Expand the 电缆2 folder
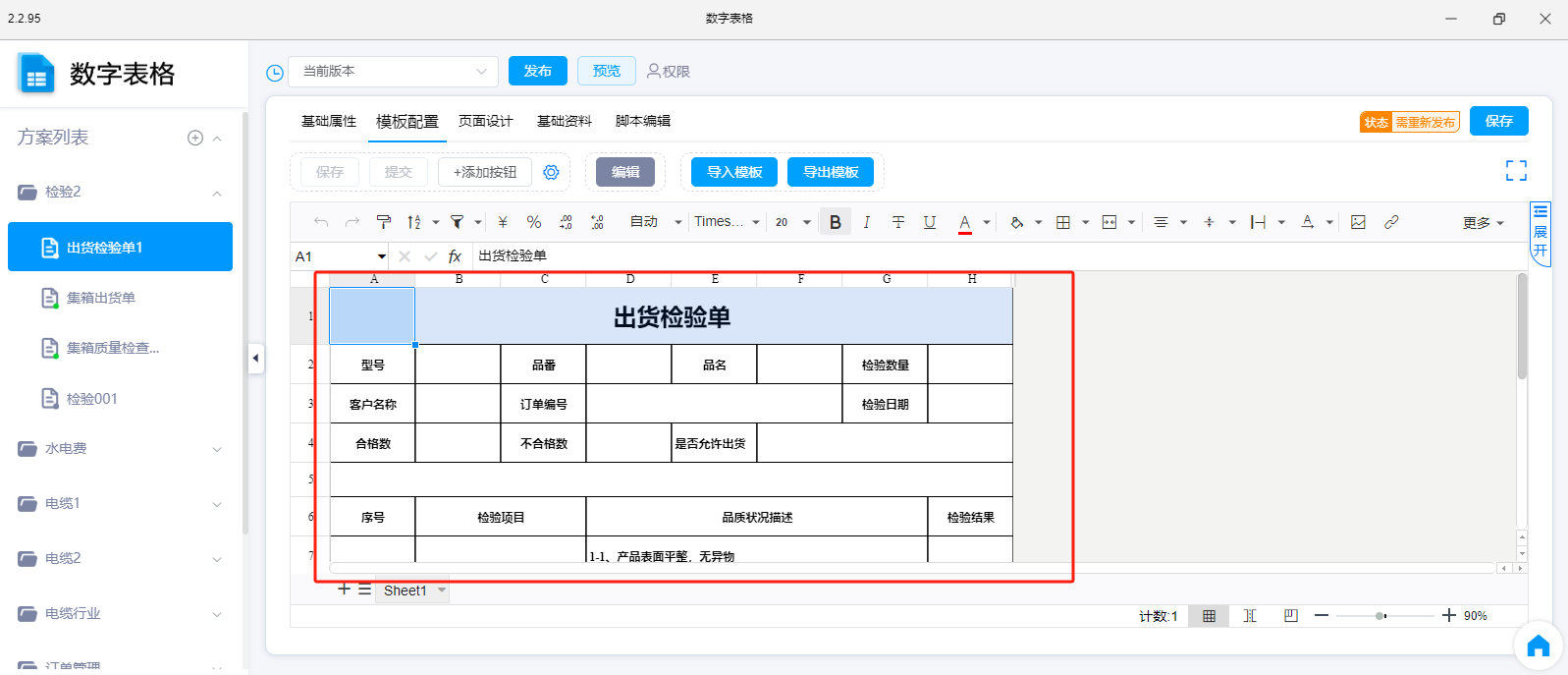This screenshot has width=1568, height=675. tap(217, 559)
